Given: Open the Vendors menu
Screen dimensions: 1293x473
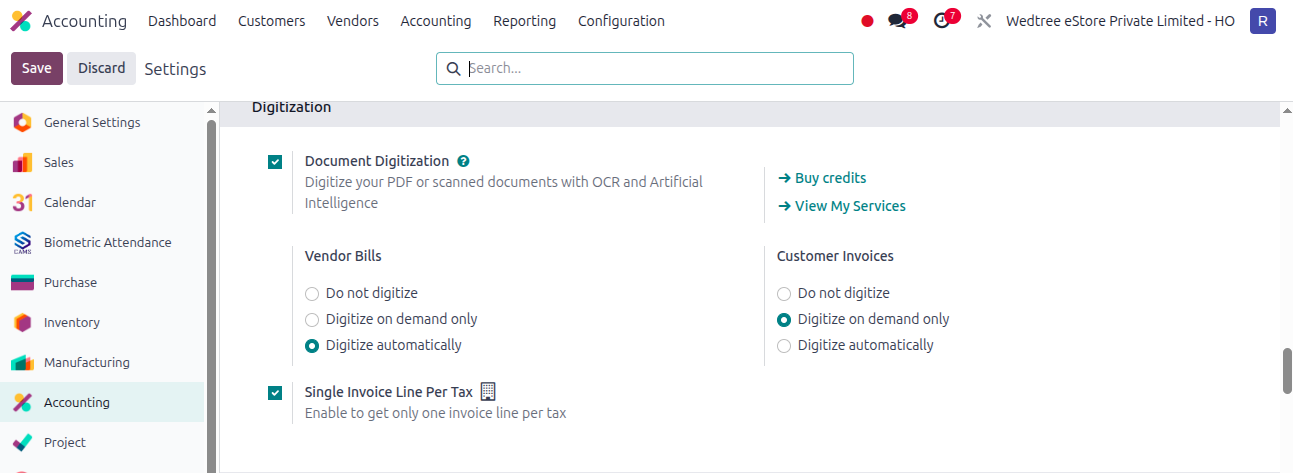Looking at the screenshot, I should tap(353, 21).
